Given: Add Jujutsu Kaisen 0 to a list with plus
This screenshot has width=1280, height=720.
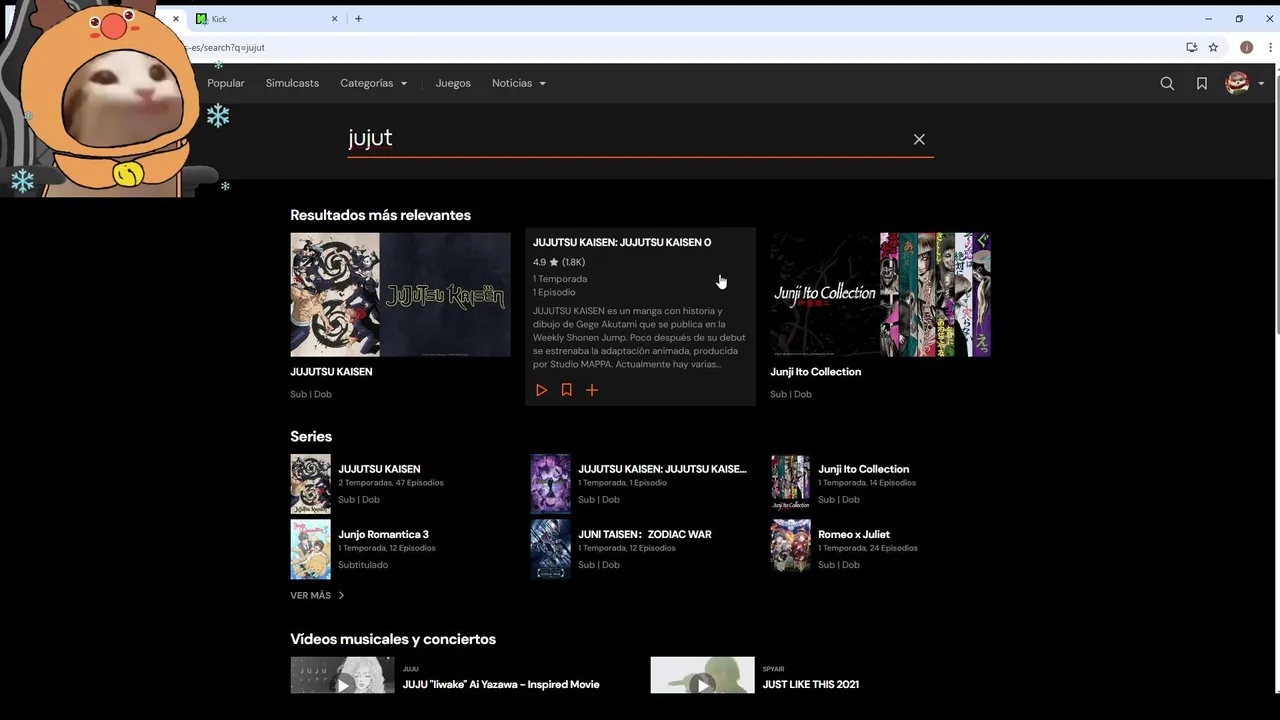Looking at the screenshot, I should [x=592, y=390].
